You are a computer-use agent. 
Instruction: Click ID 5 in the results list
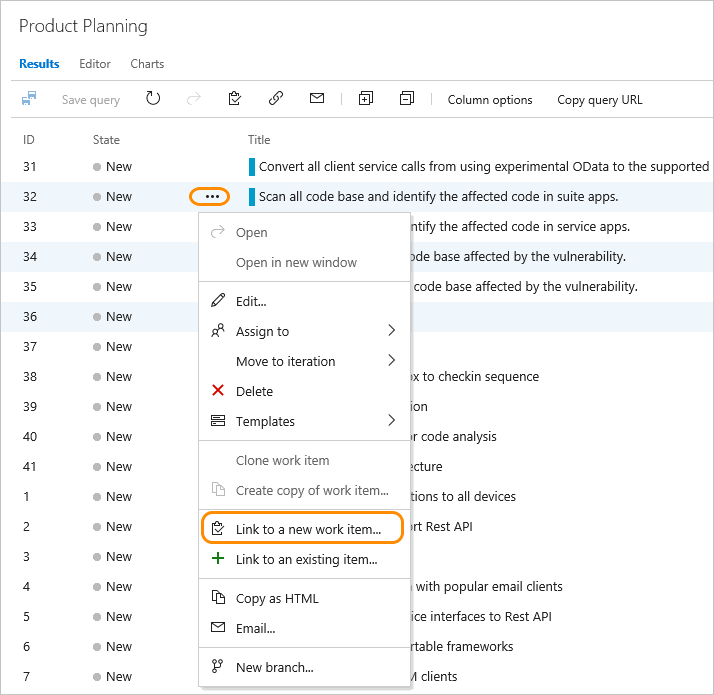[26, 617]
